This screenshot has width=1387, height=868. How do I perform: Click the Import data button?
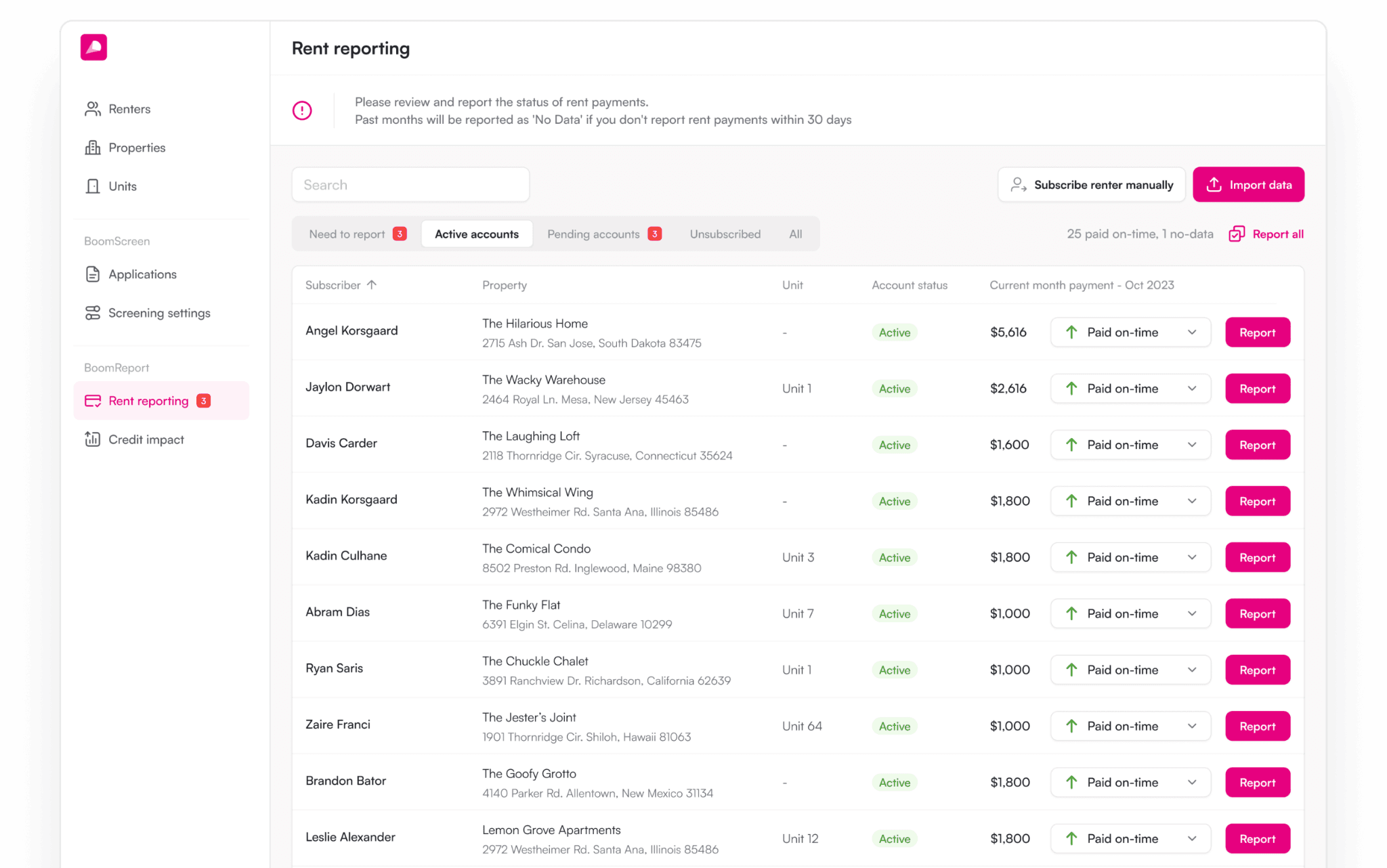[x=1248, y=185]
